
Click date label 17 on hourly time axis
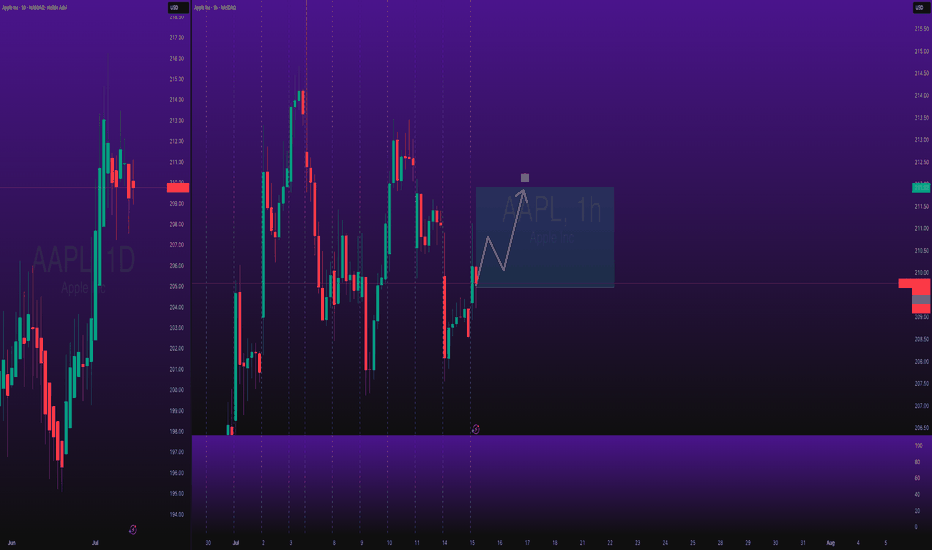527,543
